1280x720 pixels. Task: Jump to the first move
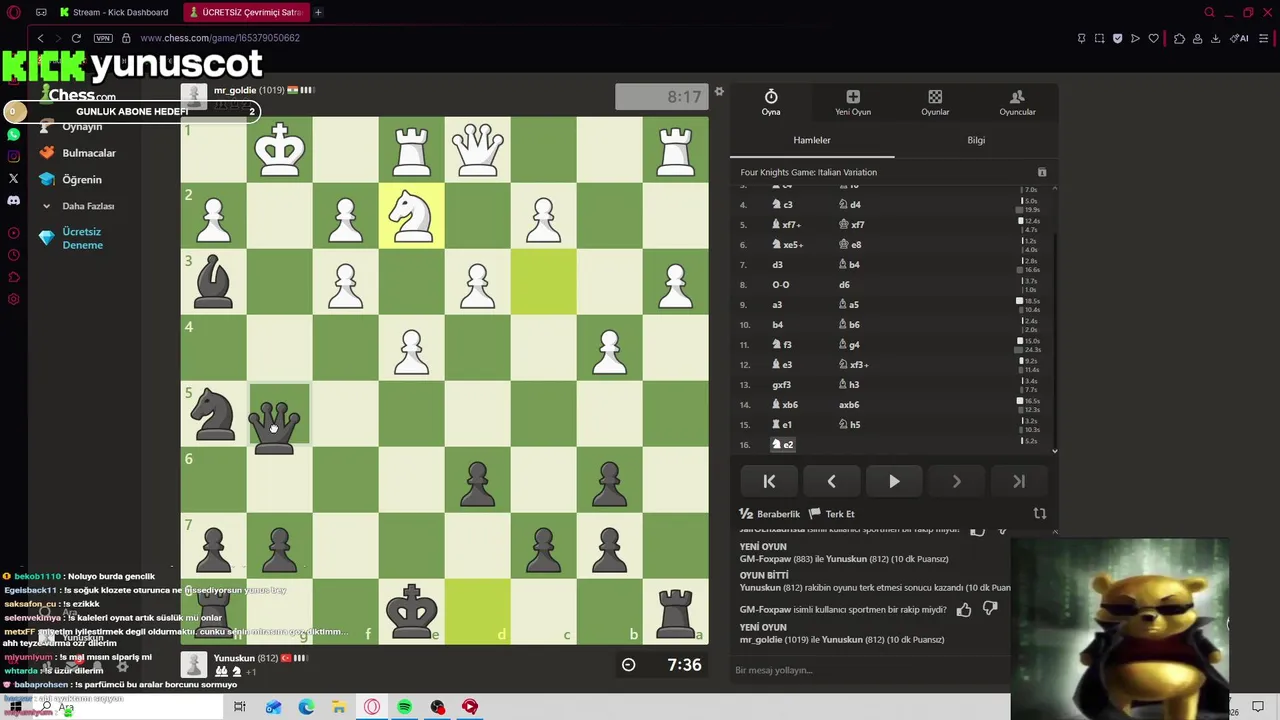coord(769,481)
